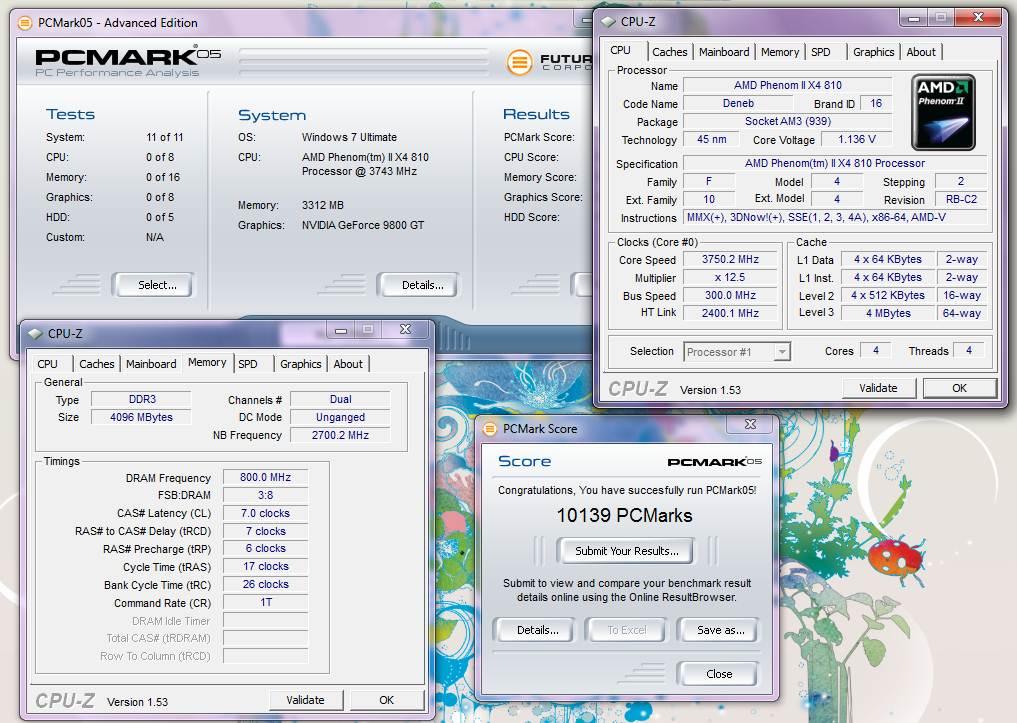Click Details... in PCMark Score dialog

click(x=534, y=630)
